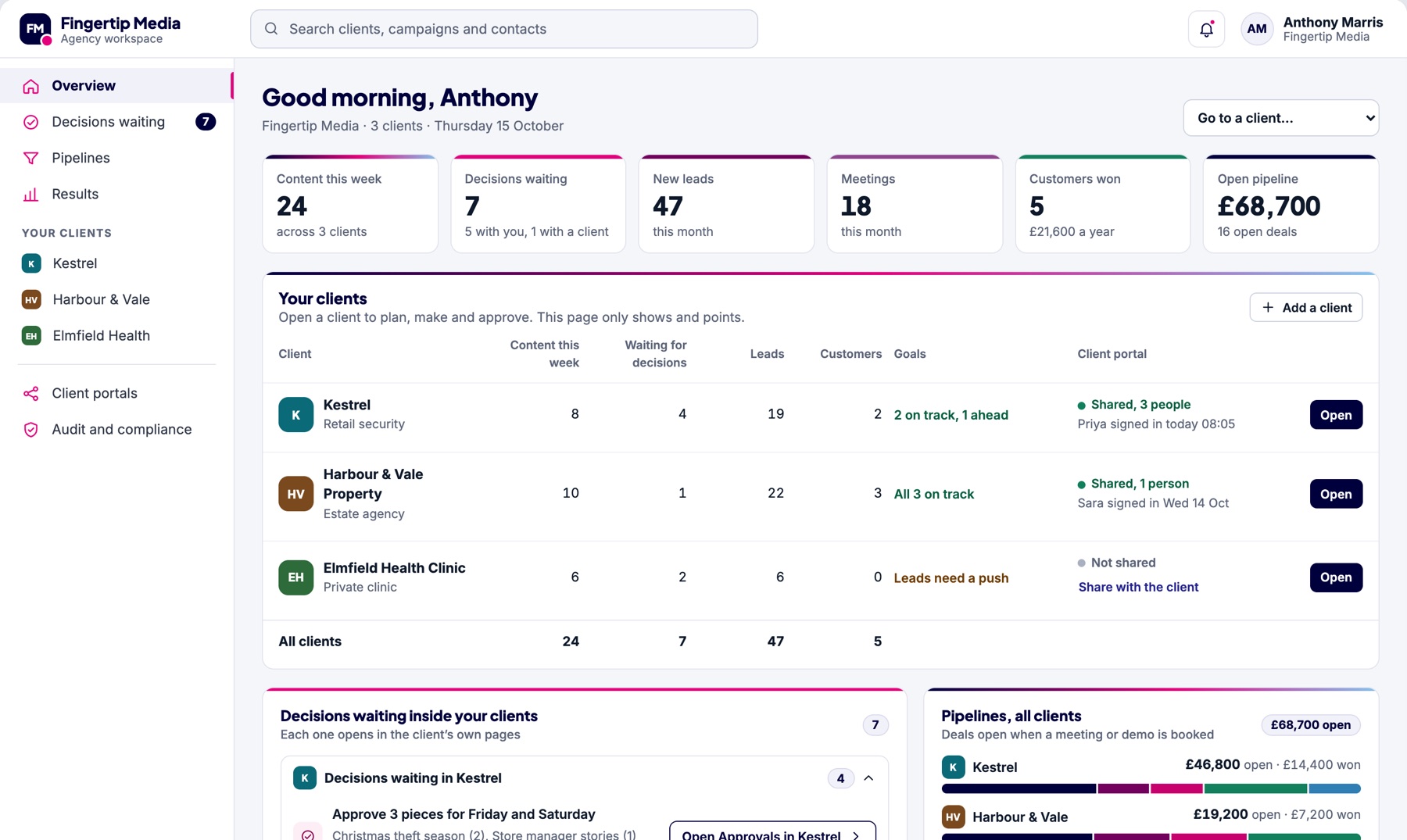Click the Results bar chart icon

(31, 194)
